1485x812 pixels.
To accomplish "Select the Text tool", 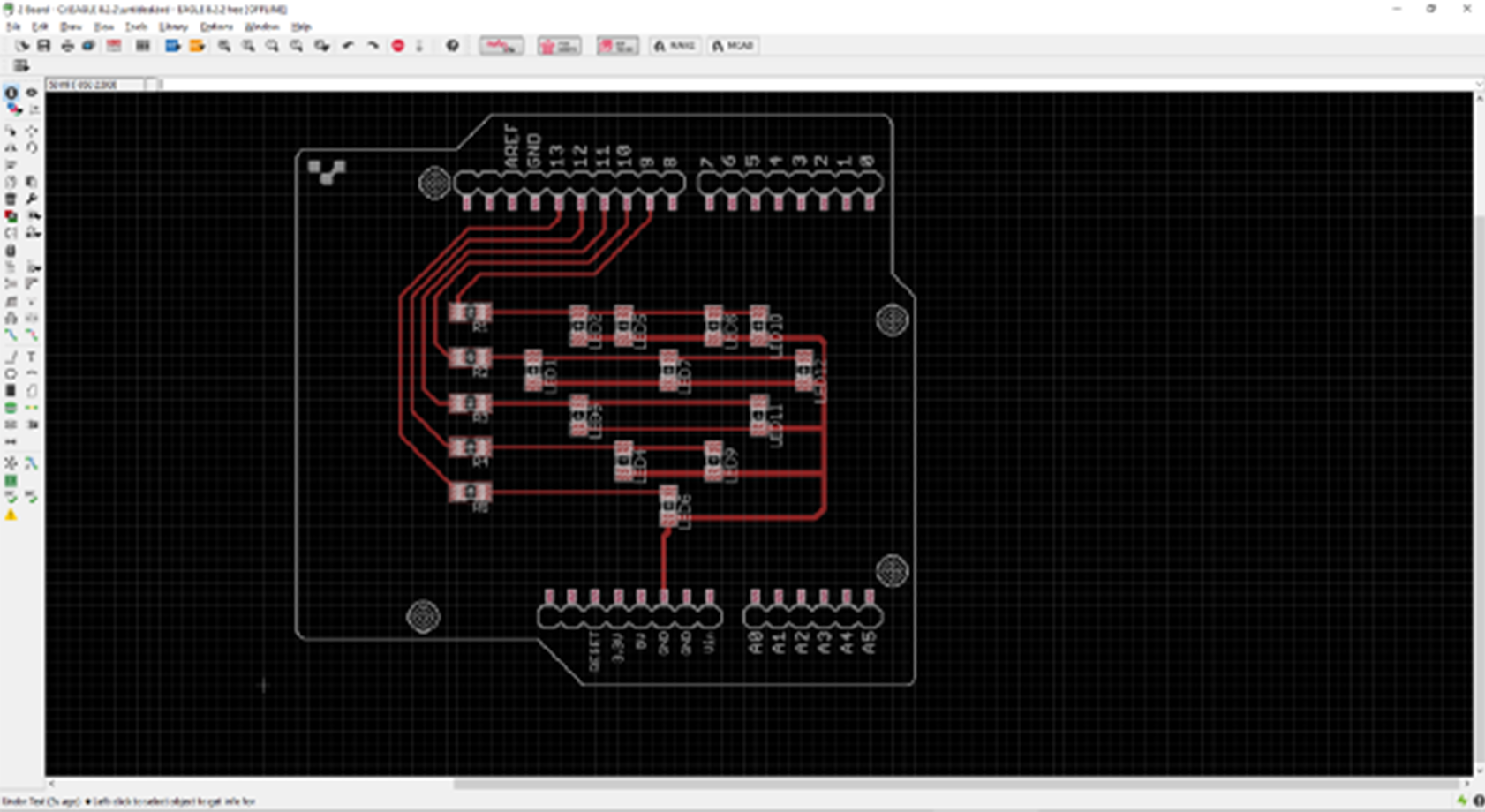I will click(x=32, y=357).
